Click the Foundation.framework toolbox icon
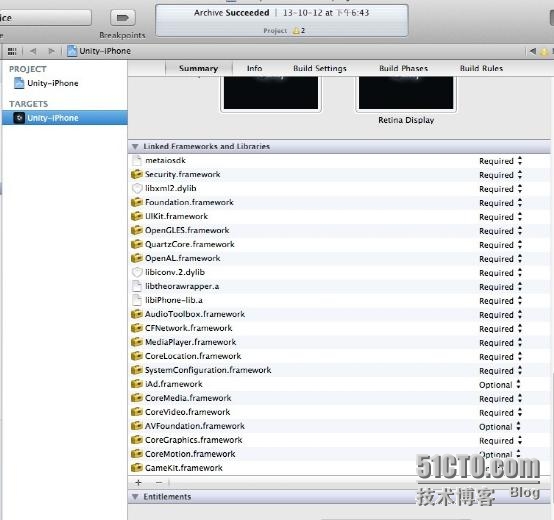The image size is (554, 520). point(137,202)
